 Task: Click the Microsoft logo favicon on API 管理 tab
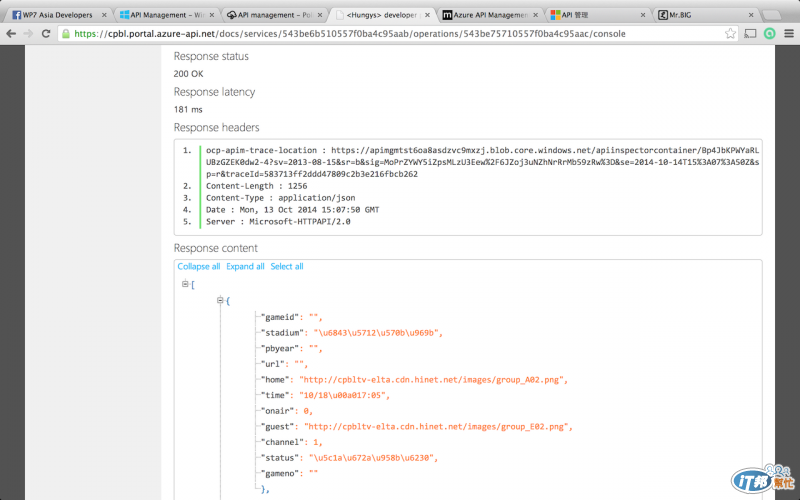click(x=555, y=15)
